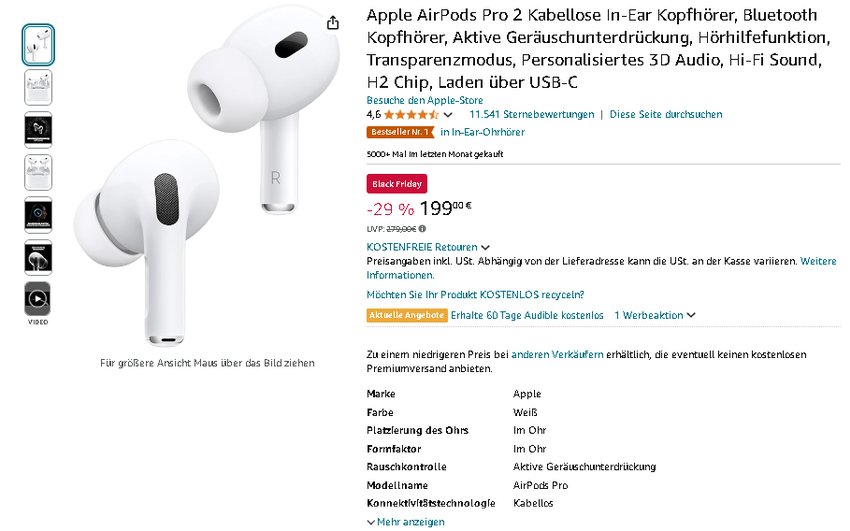Play the product video thumbnail
This screenshot has height=531, width=850.
[38, 298]
